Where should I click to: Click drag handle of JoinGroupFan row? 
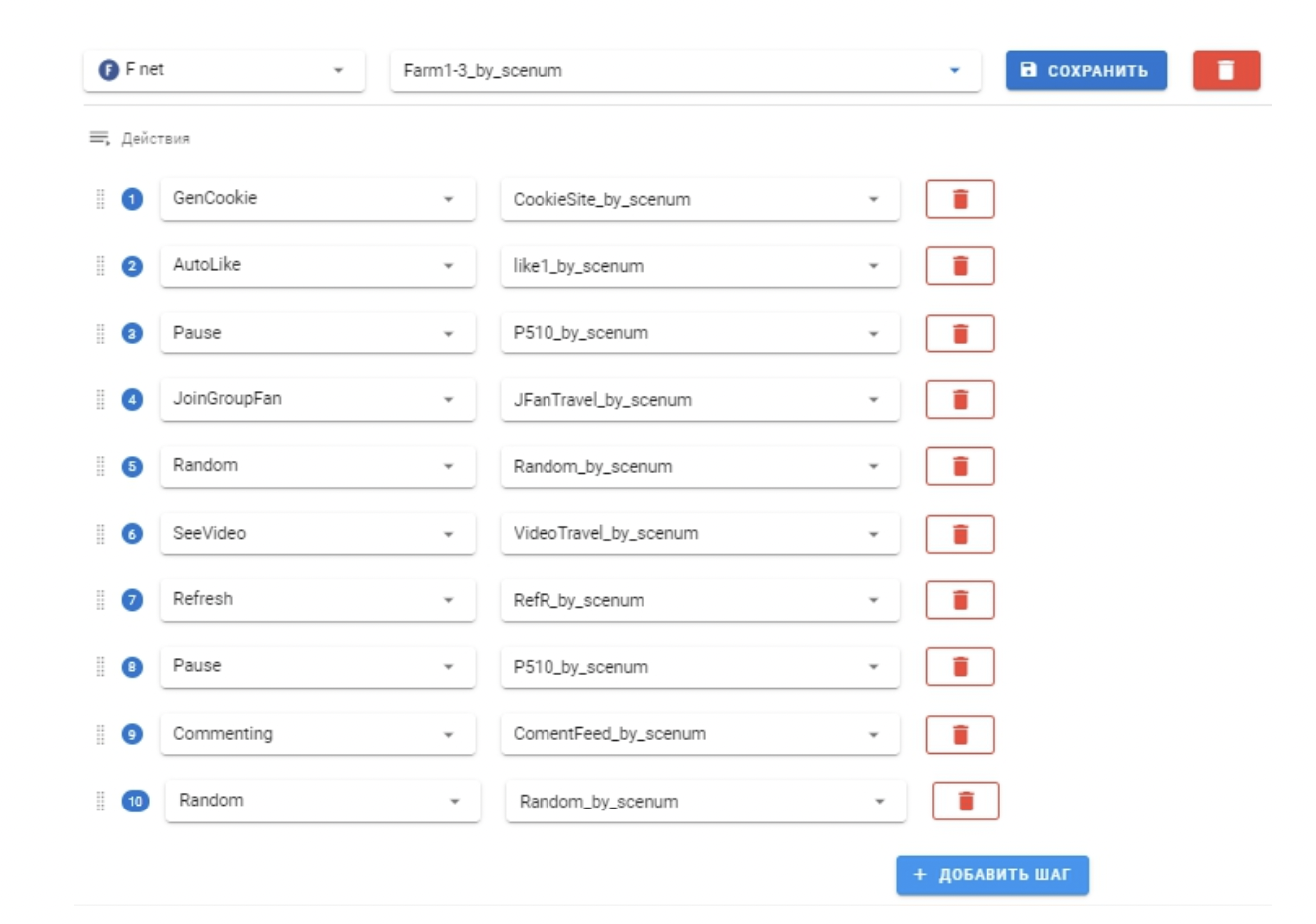100,399
